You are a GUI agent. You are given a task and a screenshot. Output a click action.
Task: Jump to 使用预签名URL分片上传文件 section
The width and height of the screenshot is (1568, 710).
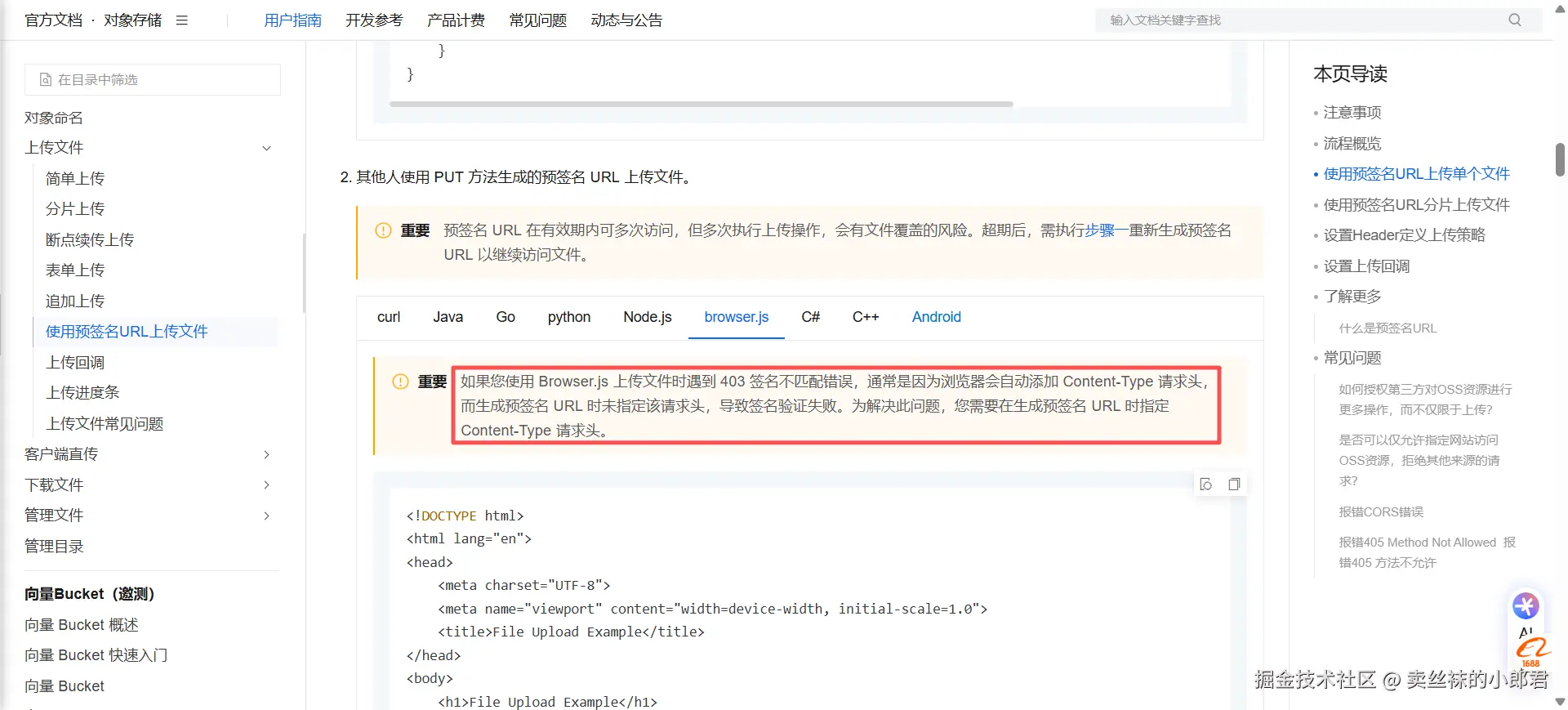click(1416, 205)
